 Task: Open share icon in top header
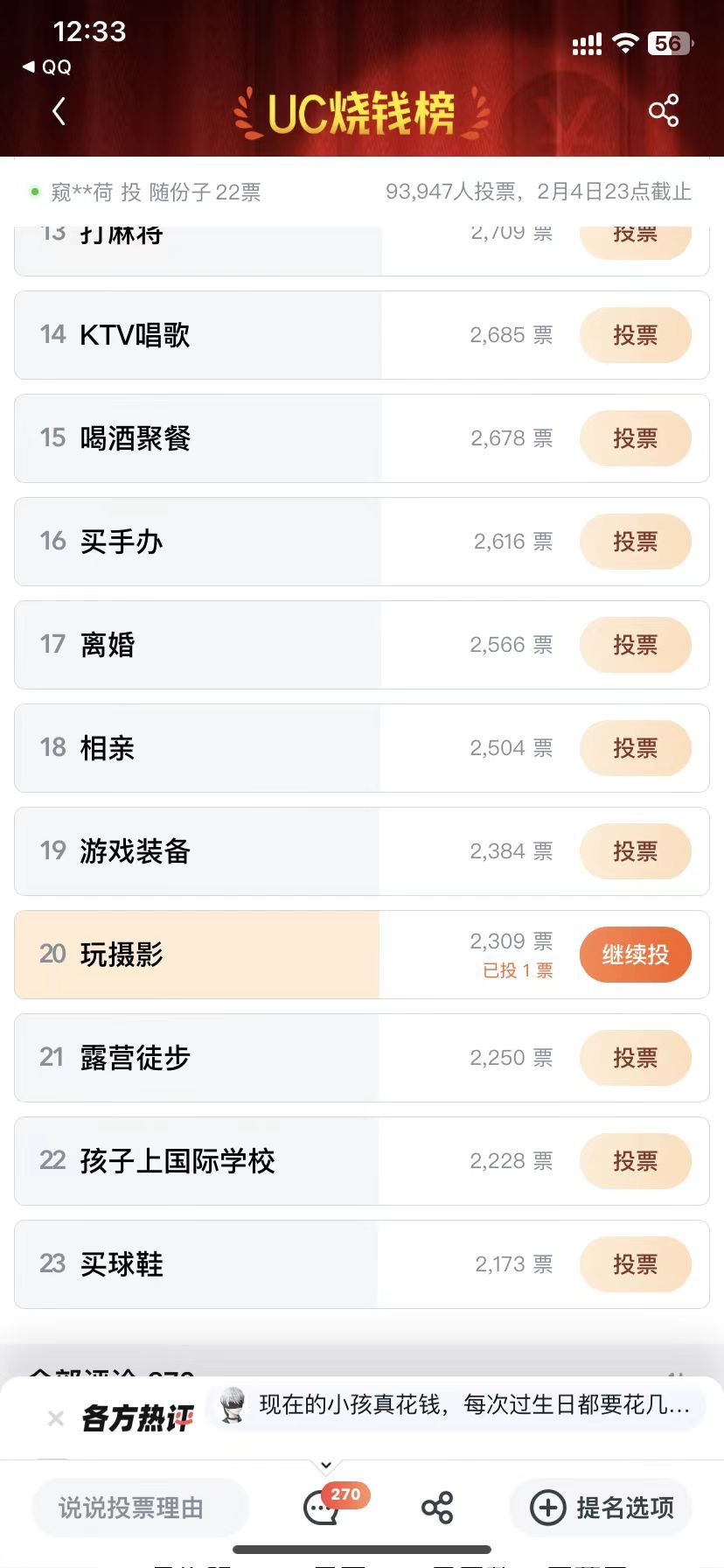(664, 111)
